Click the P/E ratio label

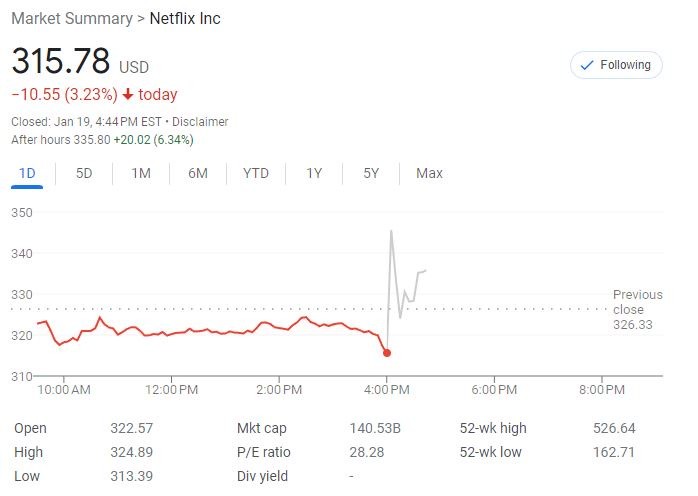(x=263, y=452)
